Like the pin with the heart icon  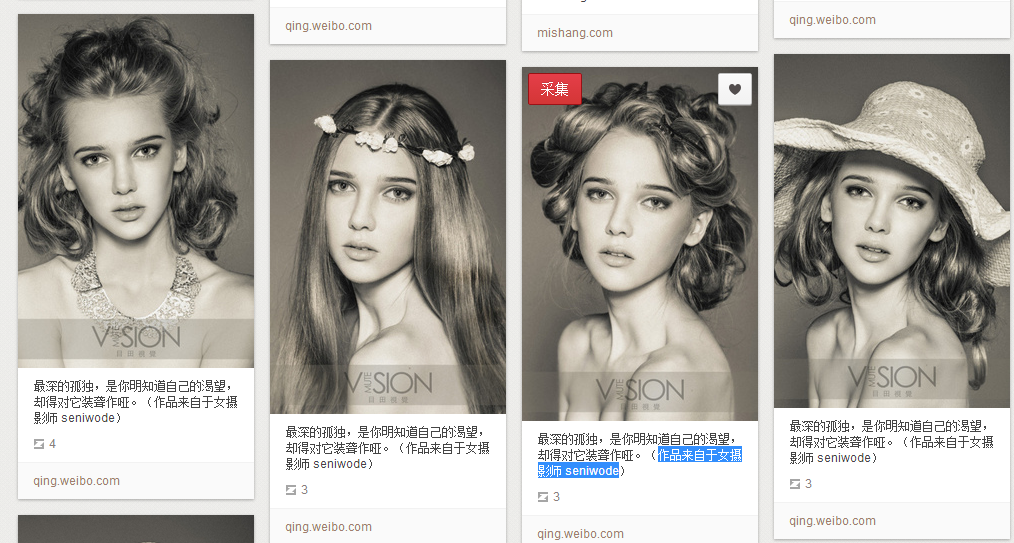(734, 89)
